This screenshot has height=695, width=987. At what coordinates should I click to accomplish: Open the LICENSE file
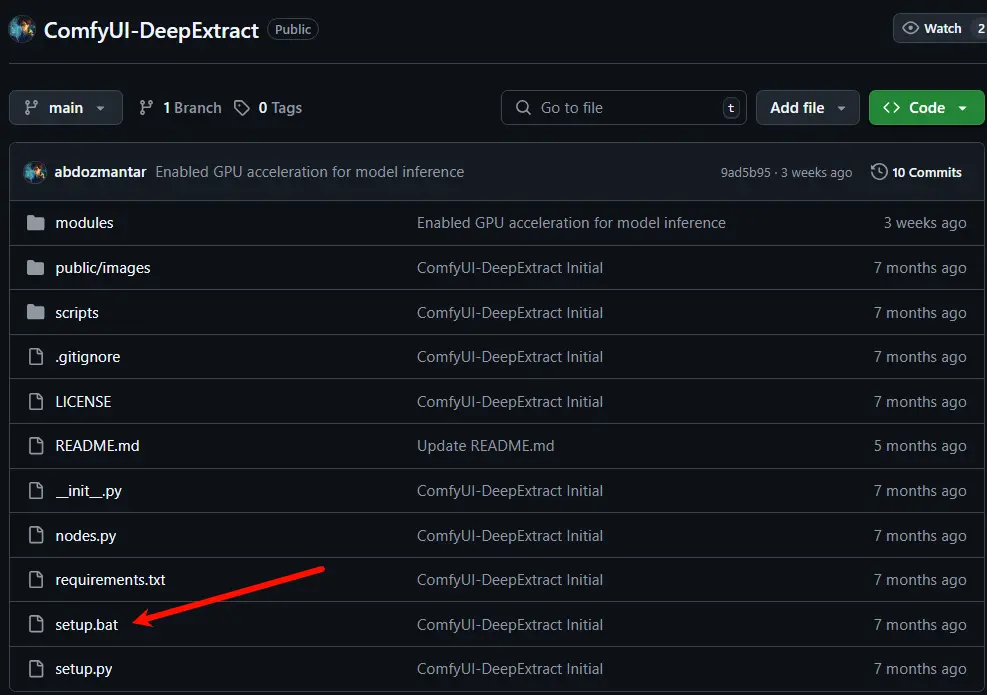tap(83, 402)
